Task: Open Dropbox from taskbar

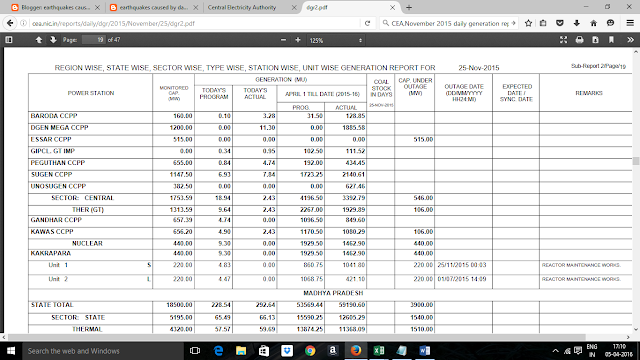Action: [x=287, y=351]
